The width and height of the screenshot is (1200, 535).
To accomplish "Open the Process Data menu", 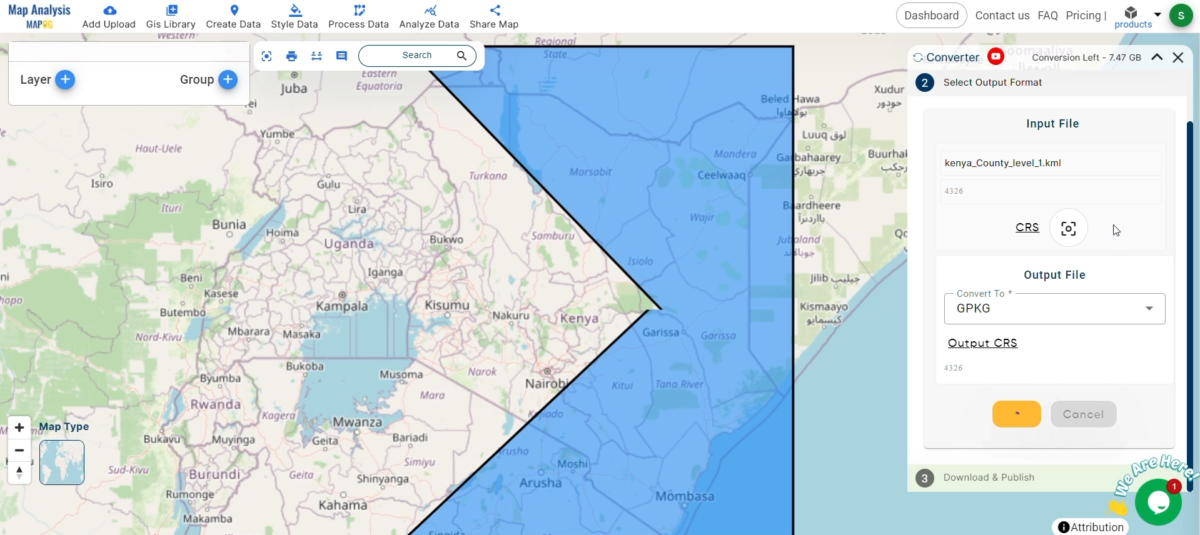I will [358, 16].
